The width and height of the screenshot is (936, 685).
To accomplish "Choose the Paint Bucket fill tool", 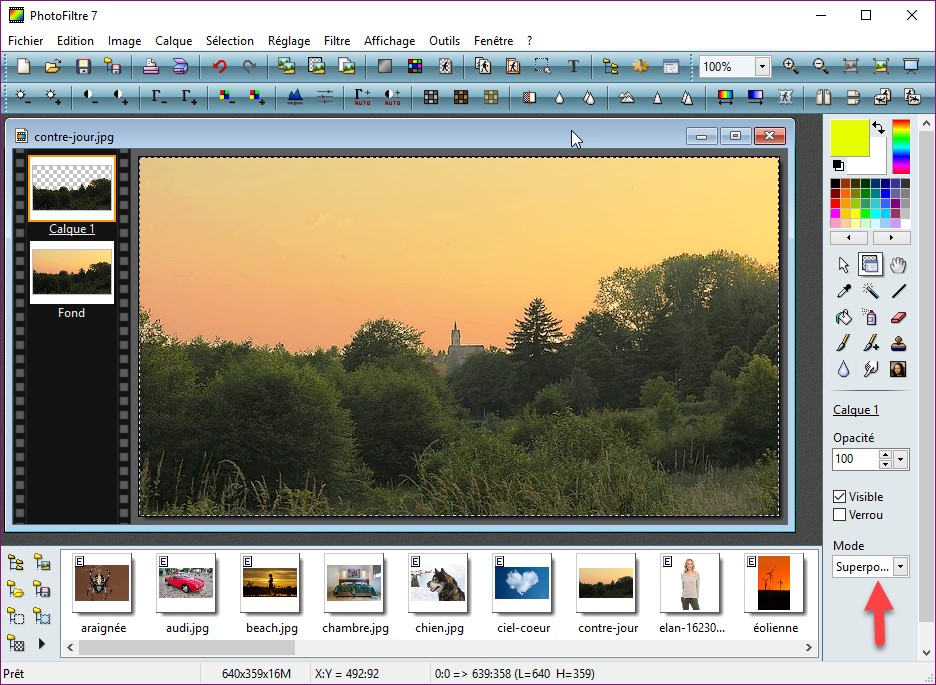I will (843, 317).
